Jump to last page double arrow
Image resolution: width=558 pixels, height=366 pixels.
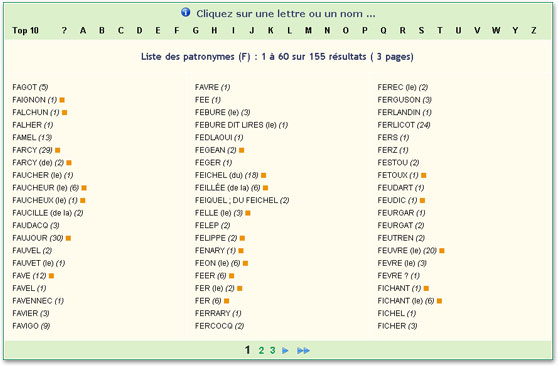click(x=303, y=351)
